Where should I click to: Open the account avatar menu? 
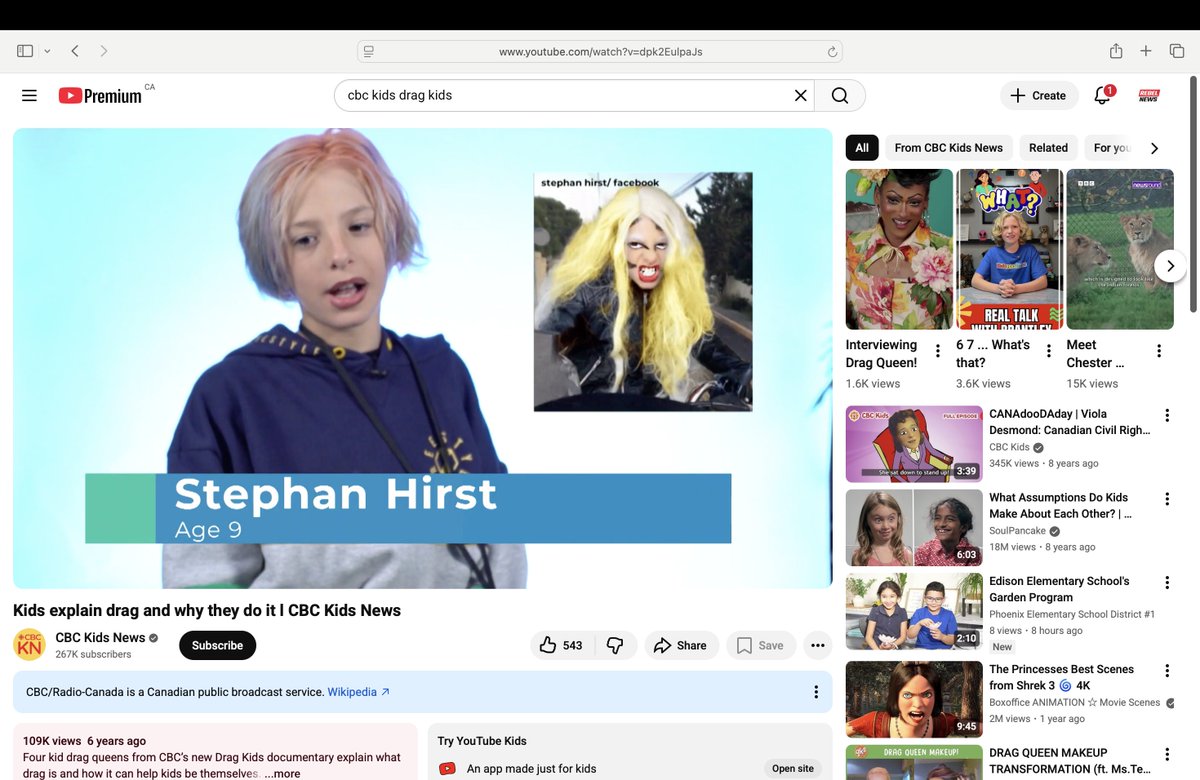(x=1149, y=95)
